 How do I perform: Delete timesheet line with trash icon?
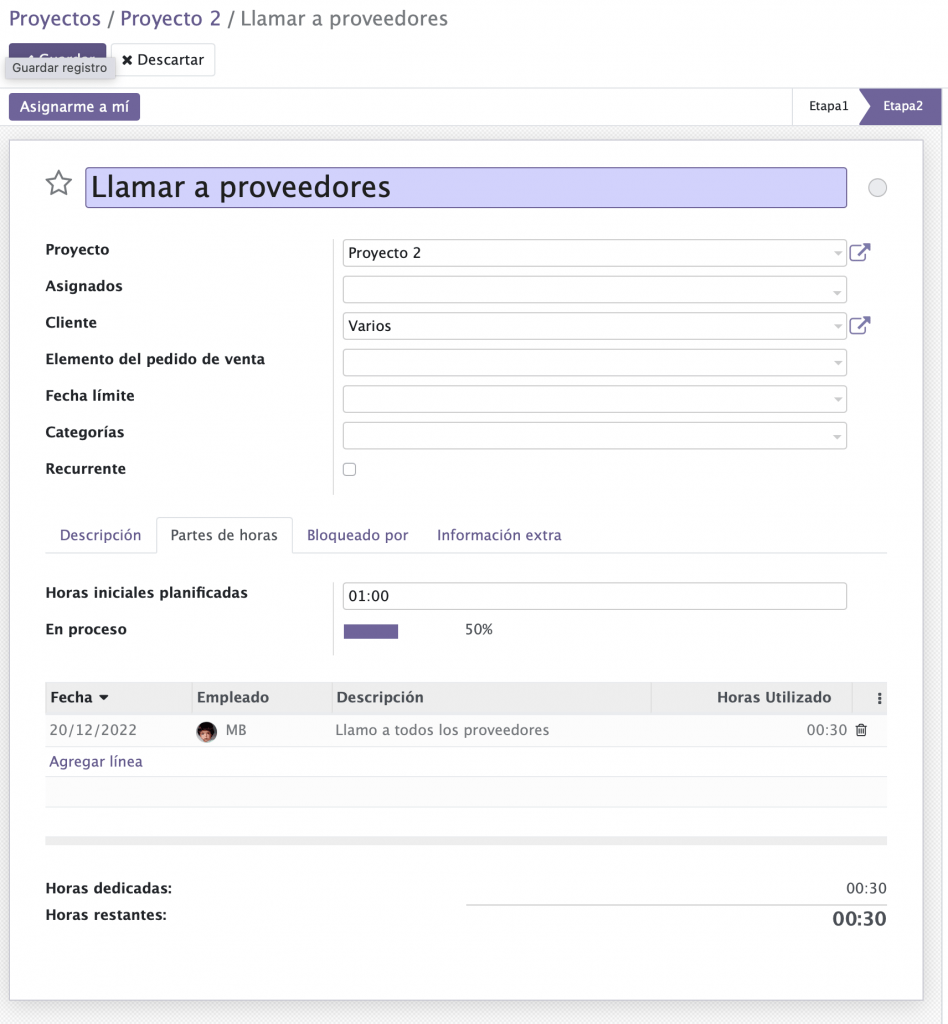[x=861, y=730]
